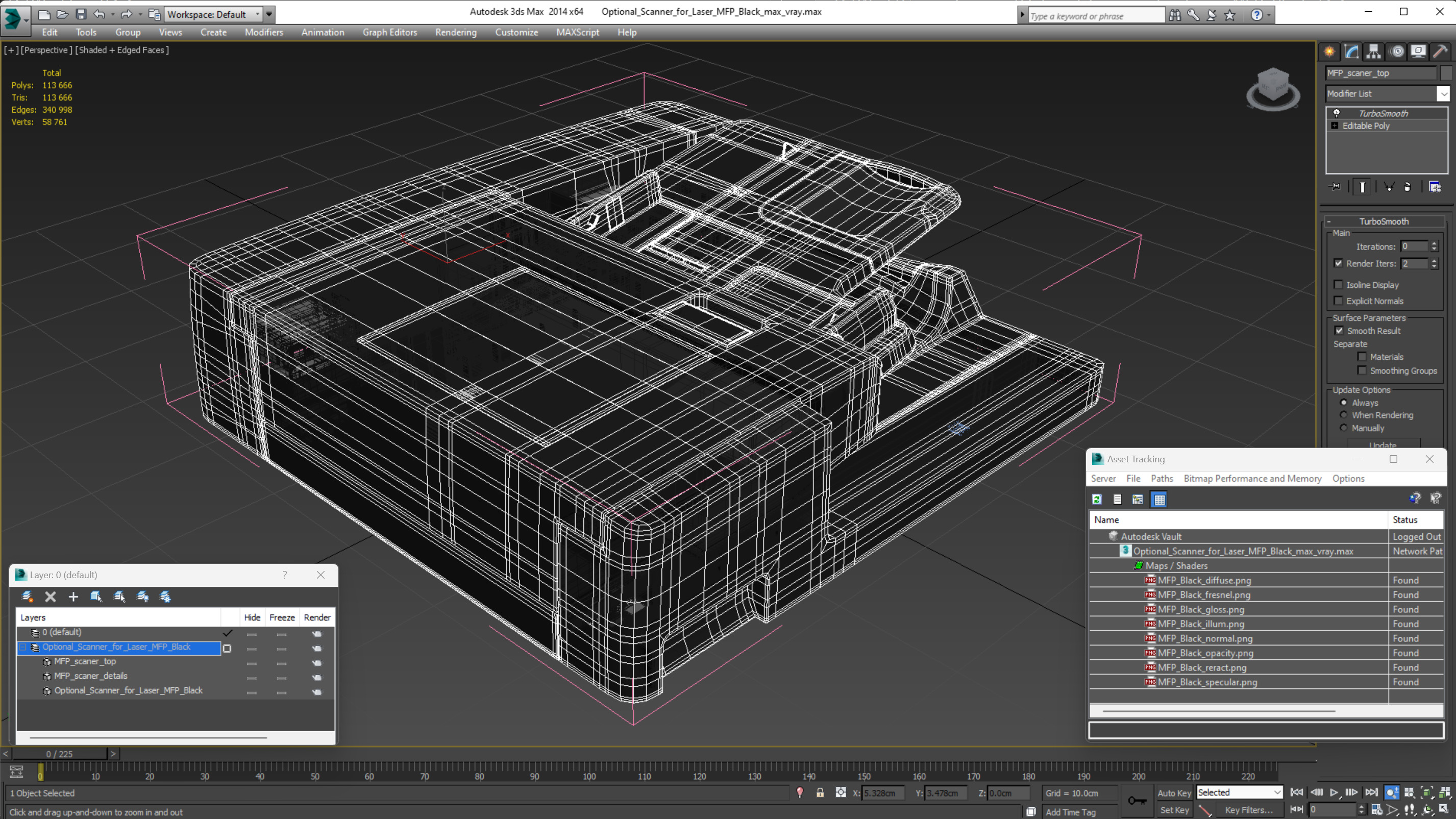Click the Play Animation button
The height and width of the screenshot is (819, 1456).
tap(1334, 792)
